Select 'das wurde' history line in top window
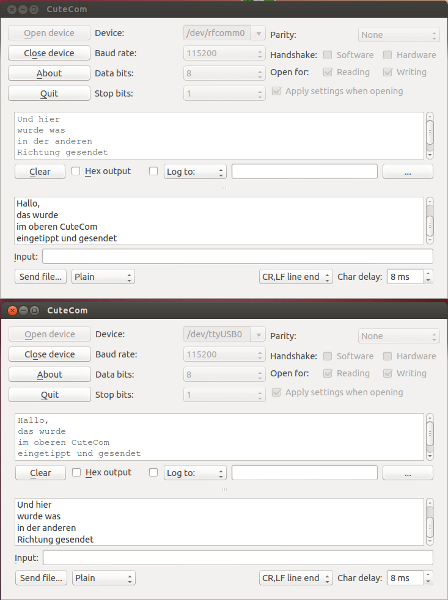The height and width of the screenshot is (600, 448). [x=37, y=215]
